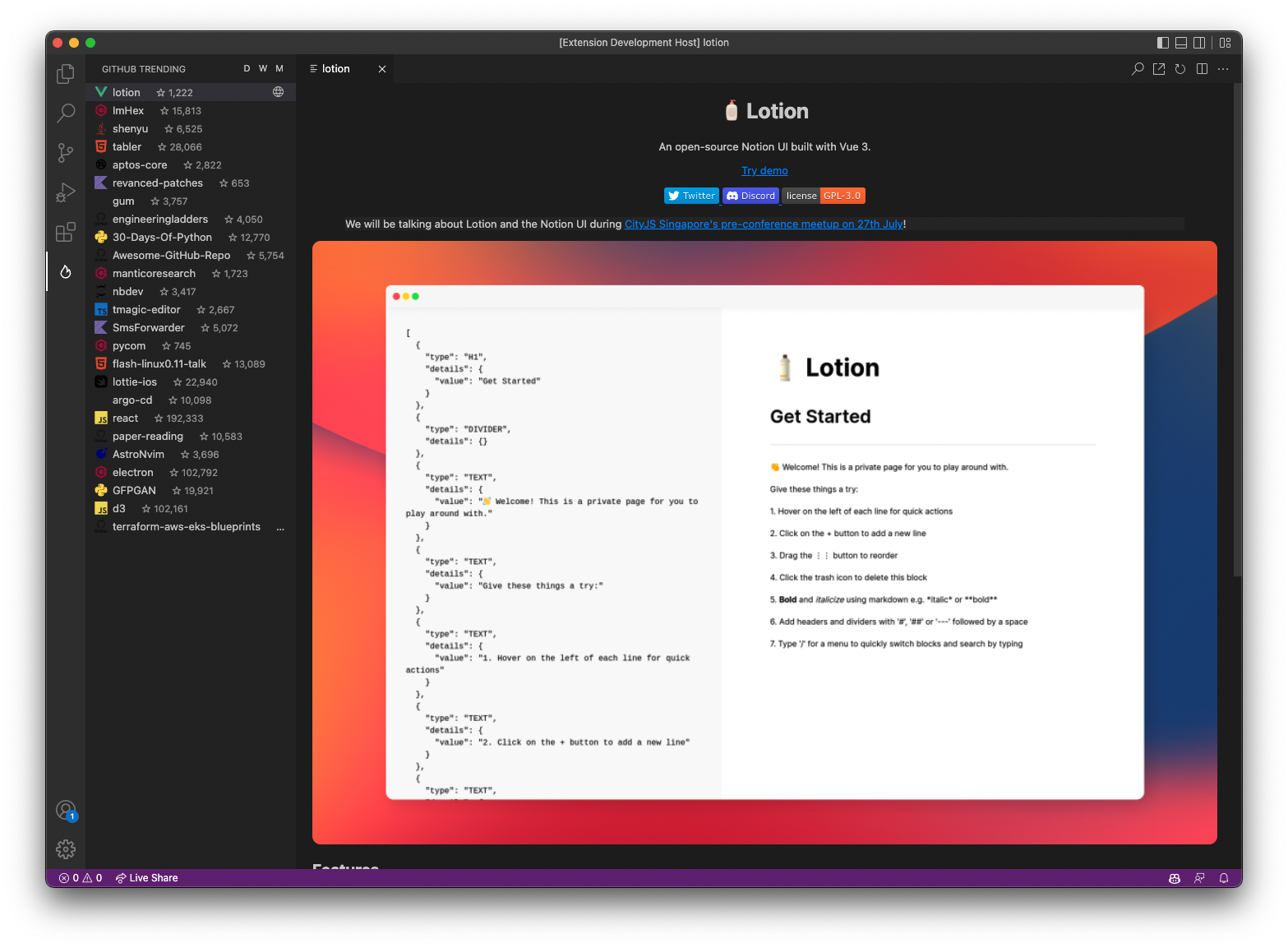Open lotion repo in browser globe icon
Viewport: 1288px width, 948px height.
(x=279, y=92)
